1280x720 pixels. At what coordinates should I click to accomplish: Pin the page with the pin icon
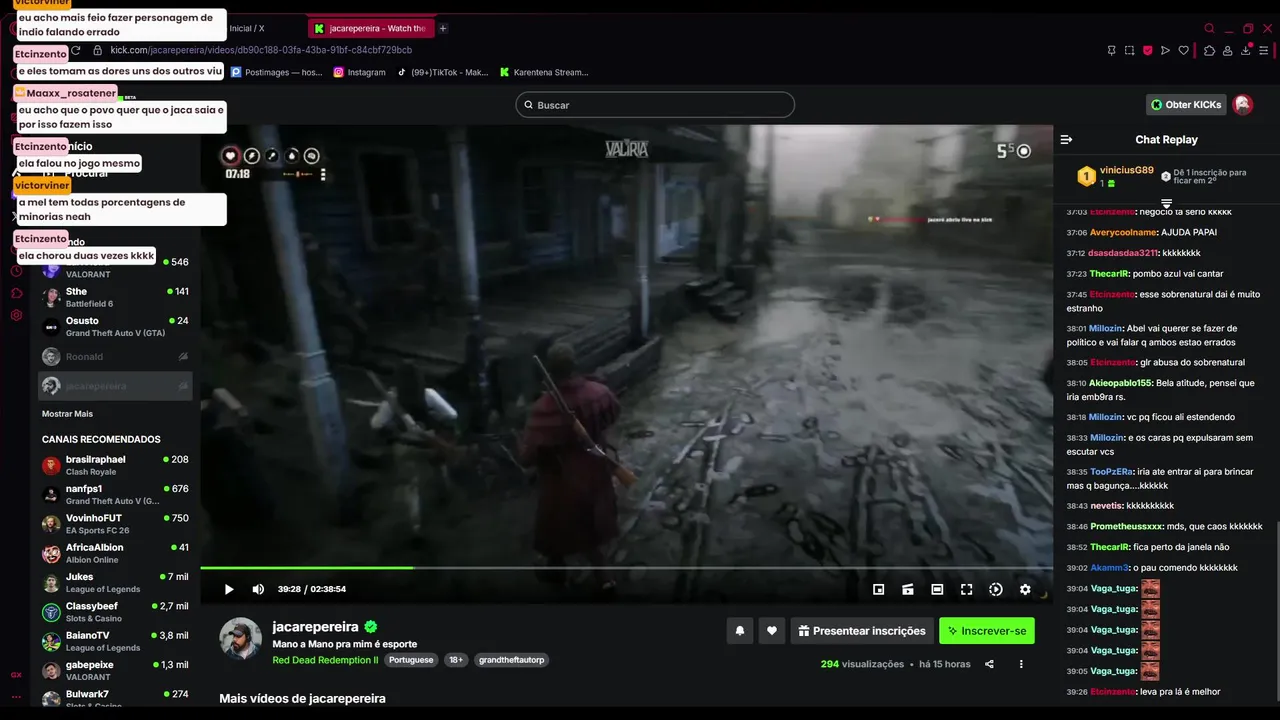click(x=1111, y=50)
